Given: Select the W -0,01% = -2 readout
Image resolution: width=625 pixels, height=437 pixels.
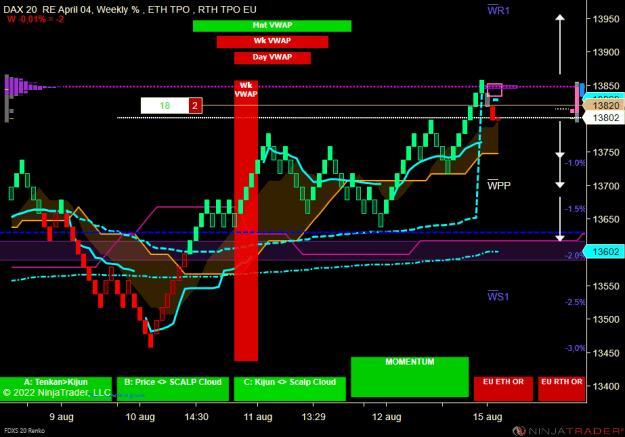Looking at the screenshot, I should coord(35,19).
